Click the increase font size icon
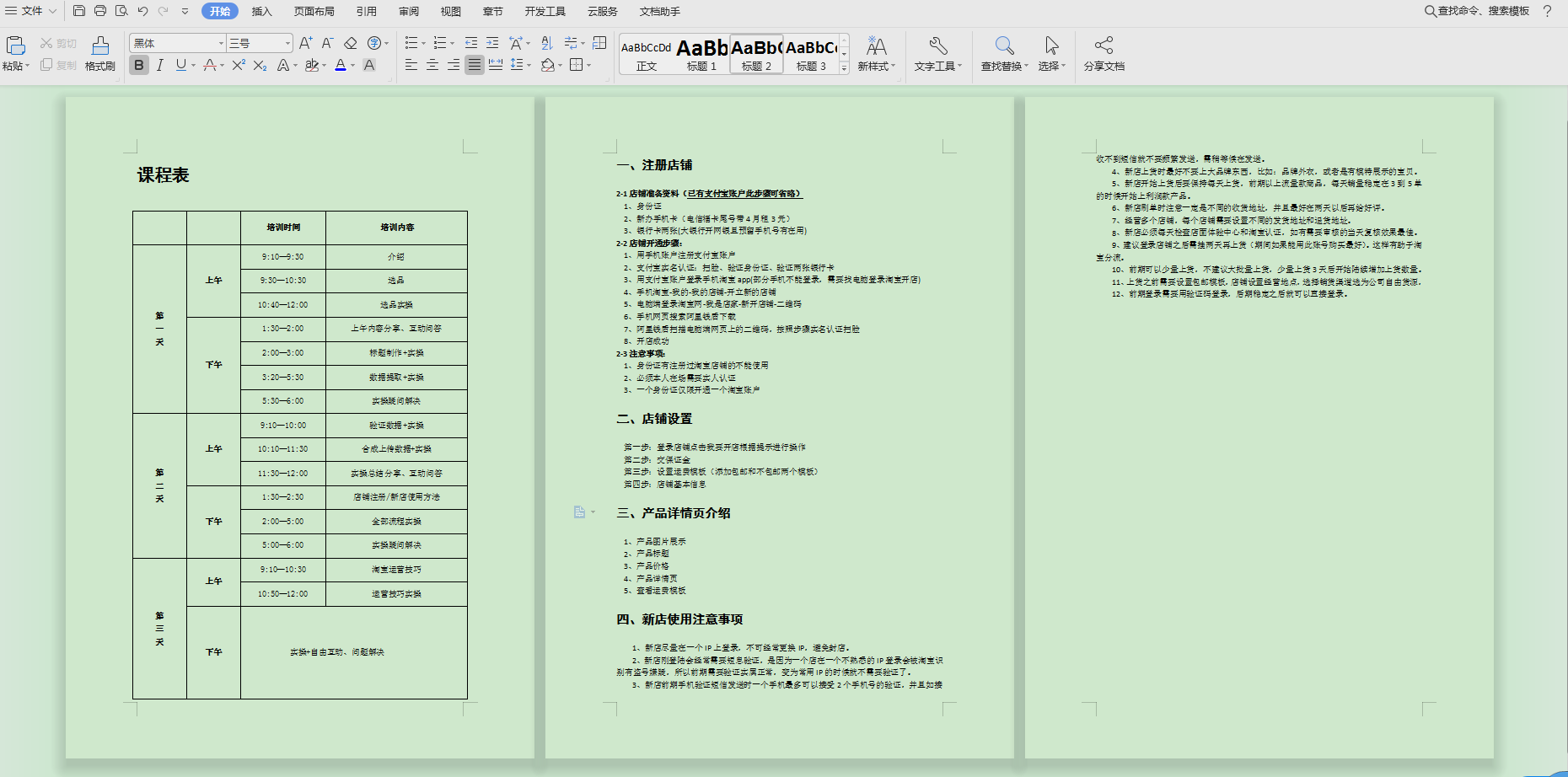Viewport: 1568px width, 777px height. pos(305,43)
